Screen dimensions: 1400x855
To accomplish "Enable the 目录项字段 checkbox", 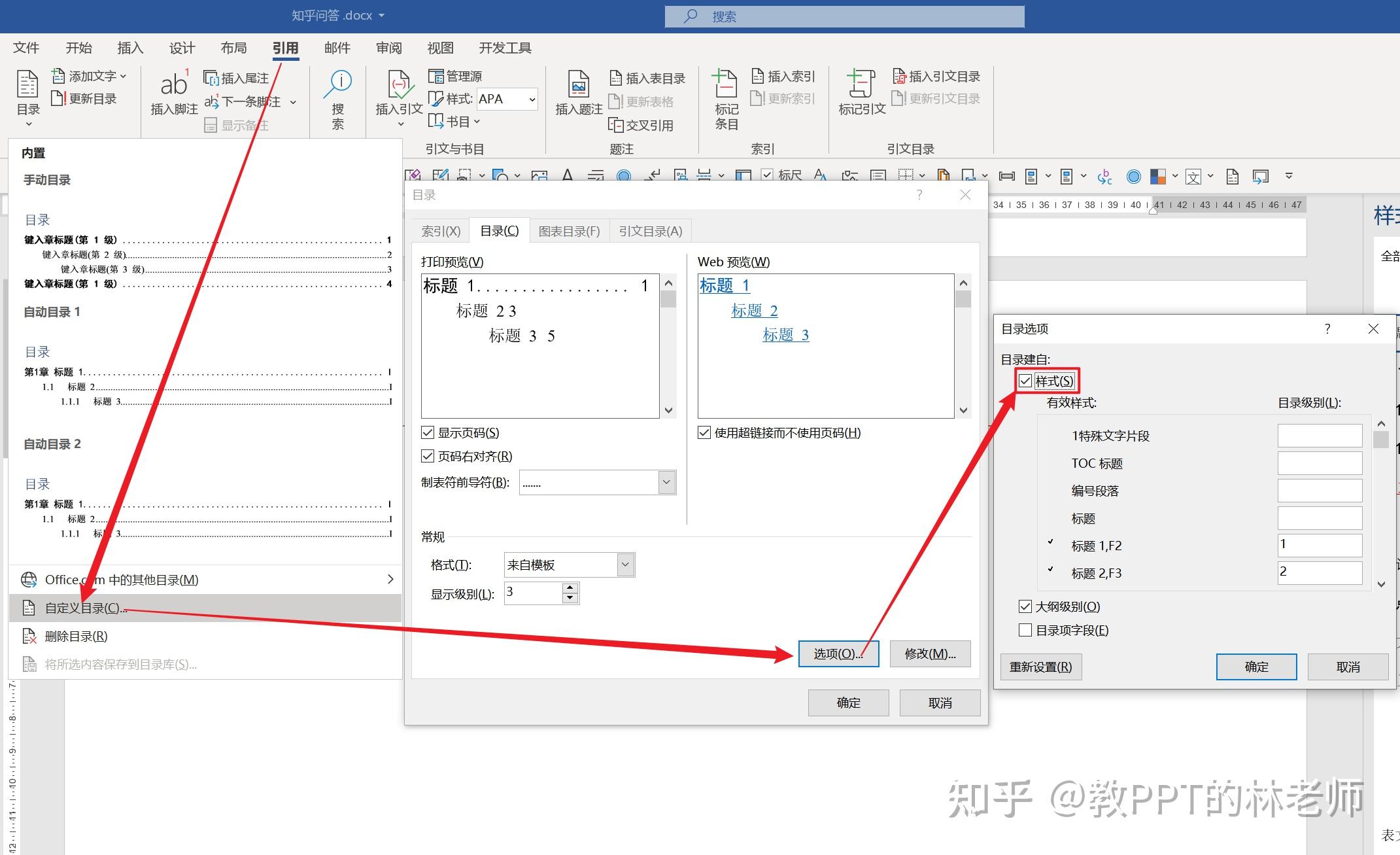I will [1025, 631].
